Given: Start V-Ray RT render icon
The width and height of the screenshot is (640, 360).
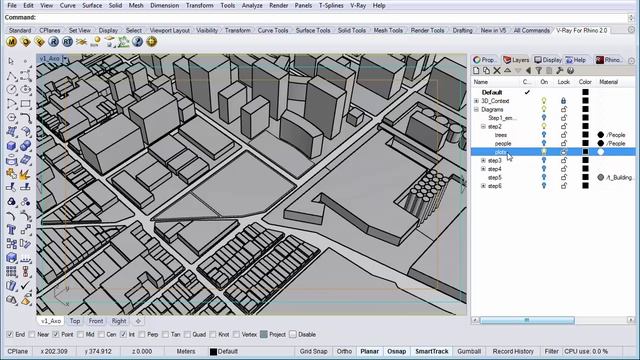Looking at the screenshot, I should (67, 42).
